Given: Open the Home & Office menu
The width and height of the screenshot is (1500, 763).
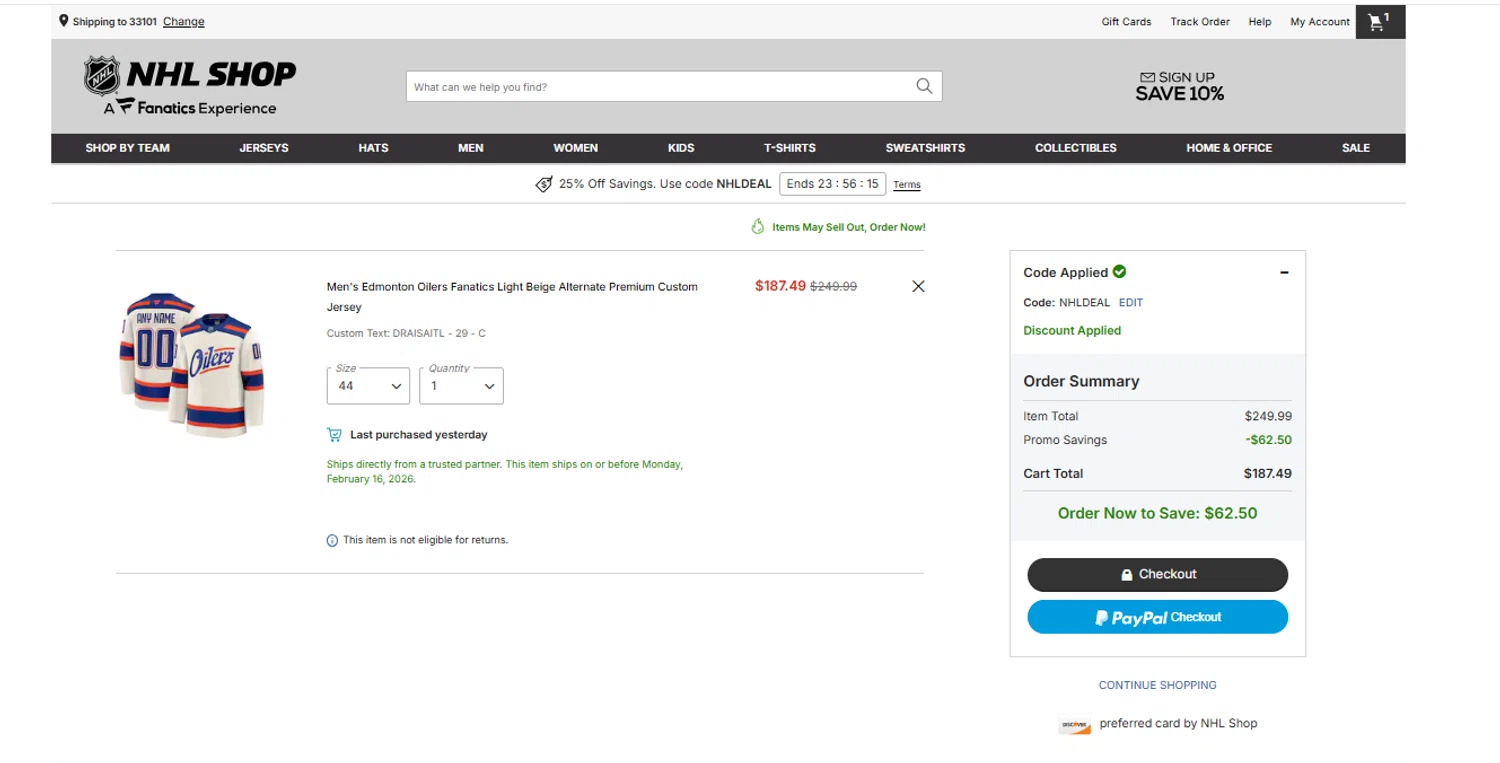Looking at the screenshot, I should (1229, 148).
